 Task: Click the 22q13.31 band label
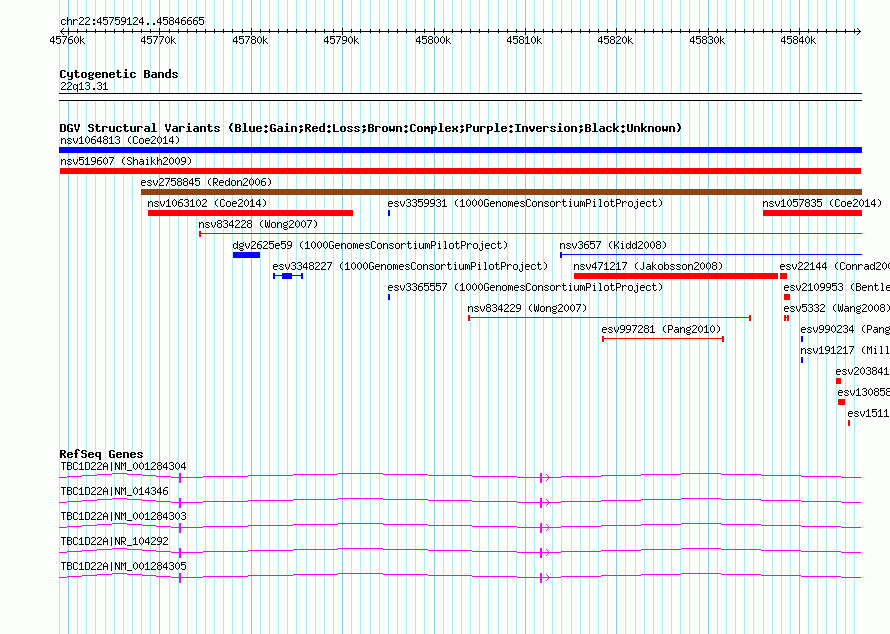click(x=84, y=87)
